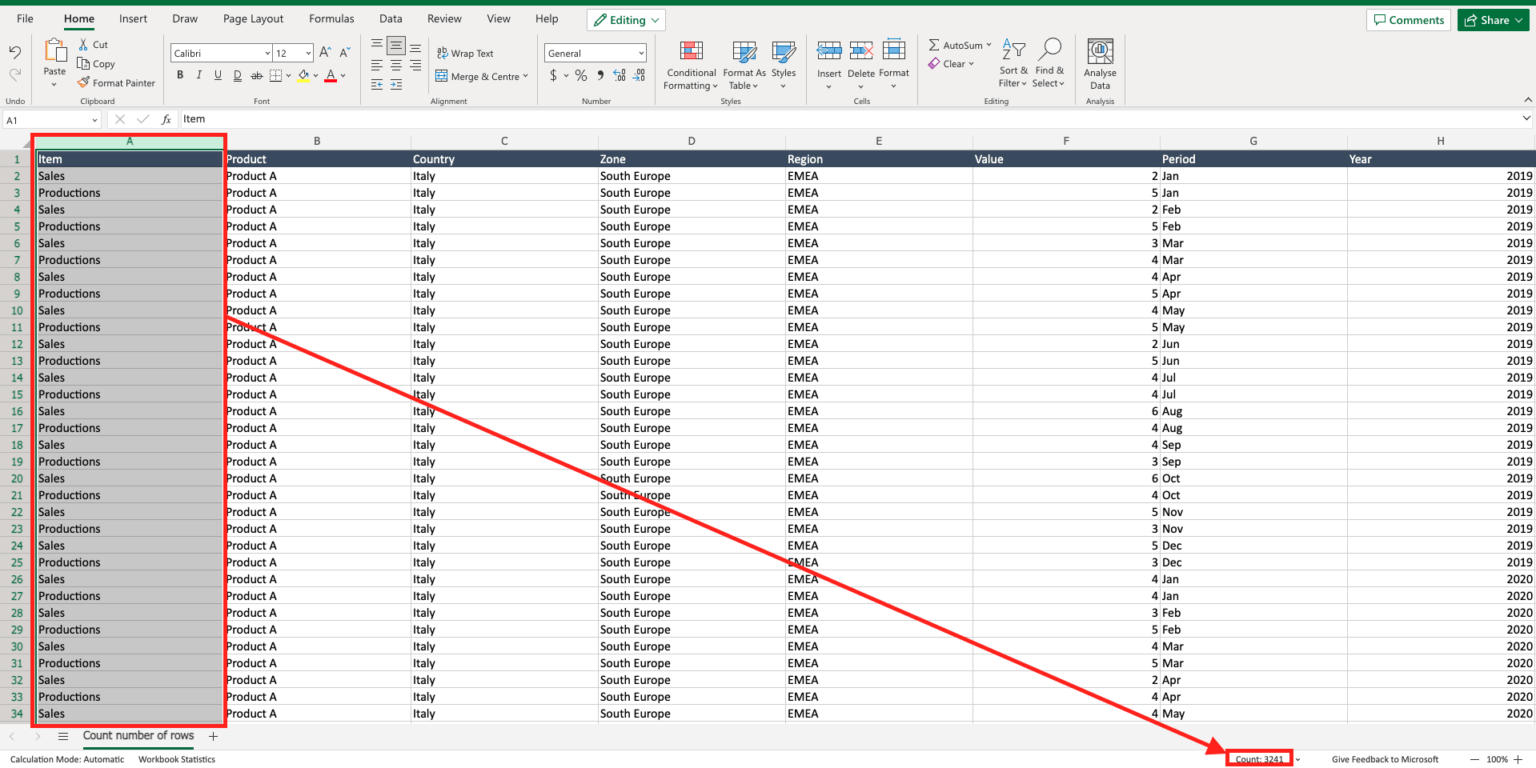
Task: Open the Review ribbon tab
Action: (x=444, y=18)
